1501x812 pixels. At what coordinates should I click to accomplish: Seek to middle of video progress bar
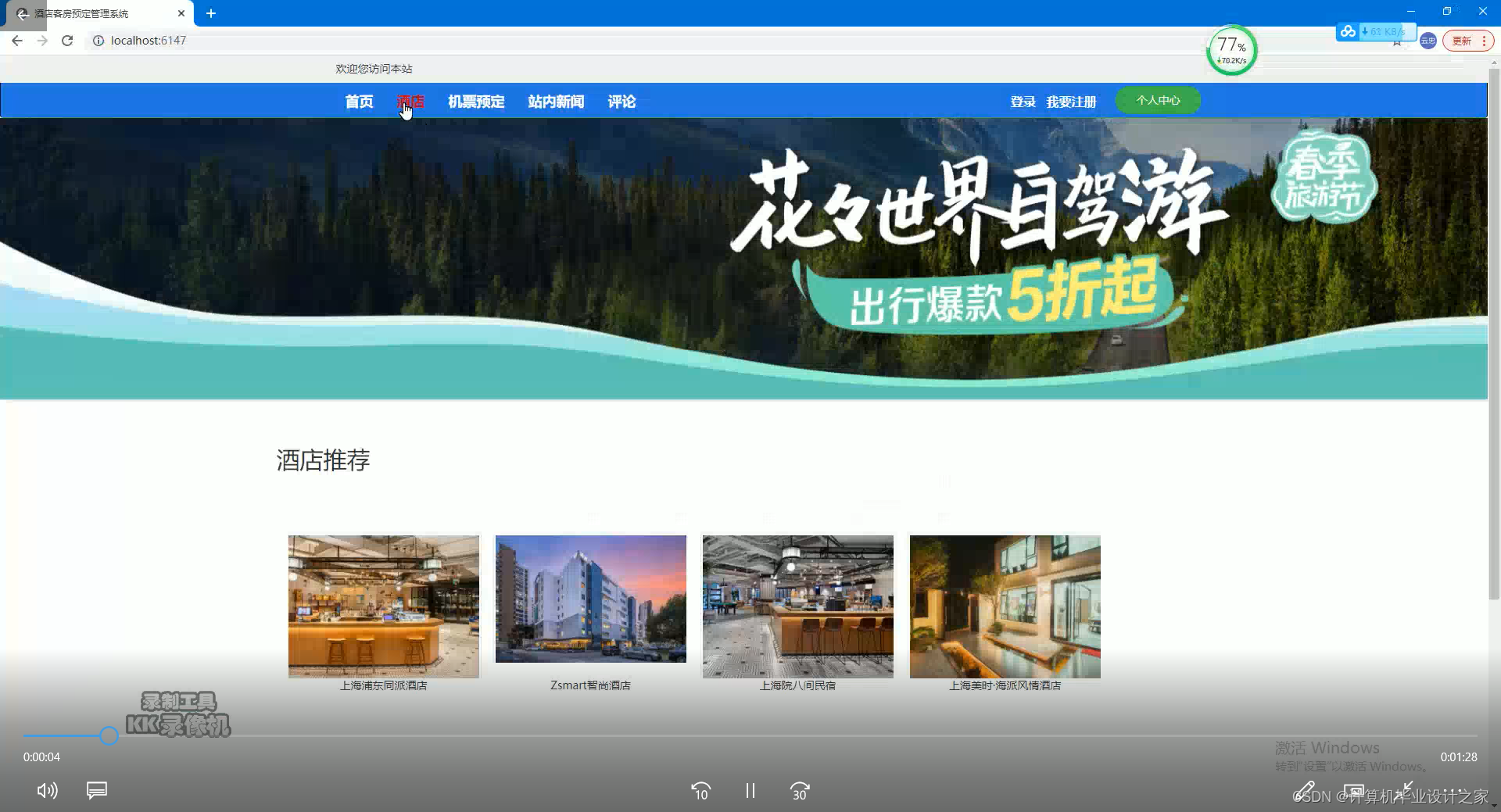[750, 735]
